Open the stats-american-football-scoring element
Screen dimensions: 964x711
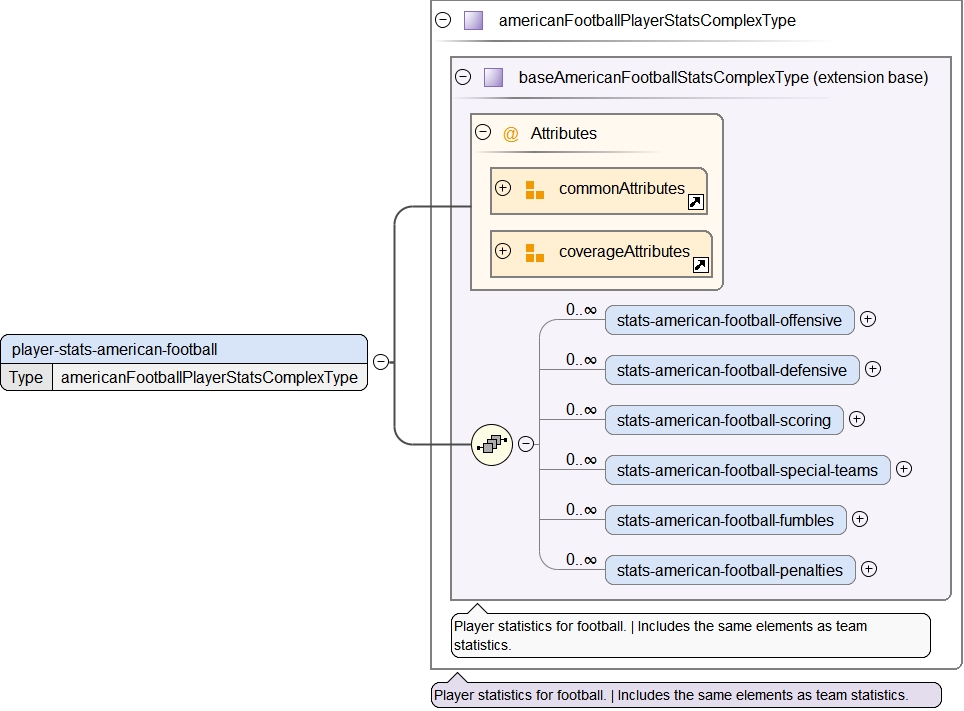[723, 420]
